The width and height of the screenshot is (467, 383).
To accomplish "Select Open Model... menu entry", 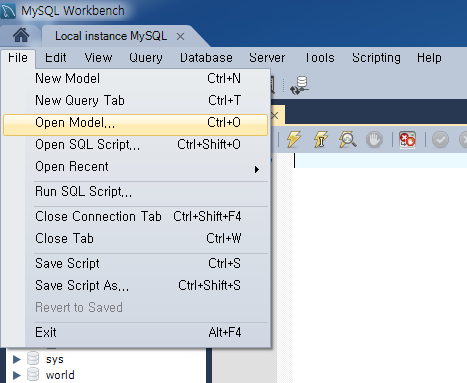I will tap(135, 125).
